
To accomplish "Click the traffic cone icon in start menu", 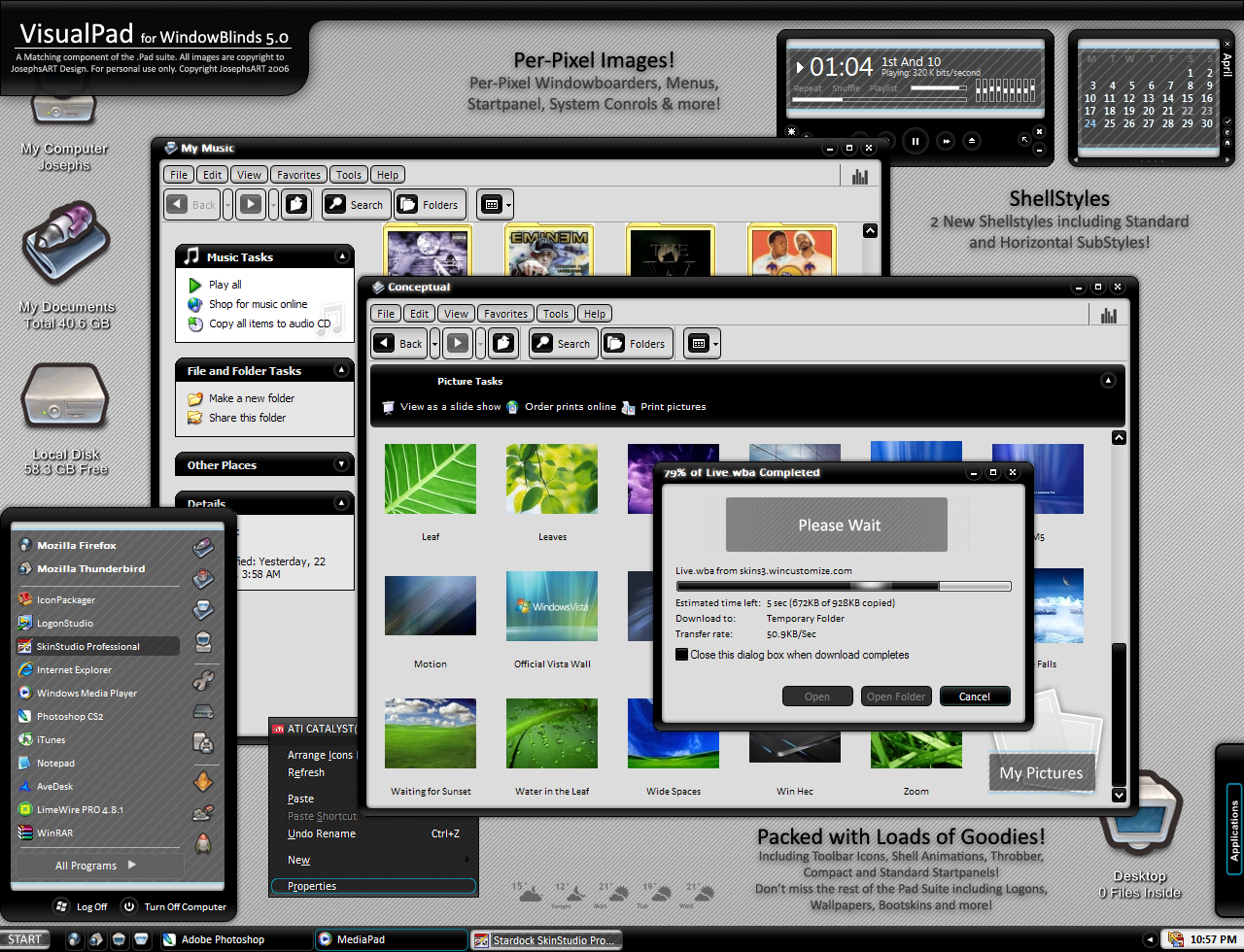I will (203, 780).
